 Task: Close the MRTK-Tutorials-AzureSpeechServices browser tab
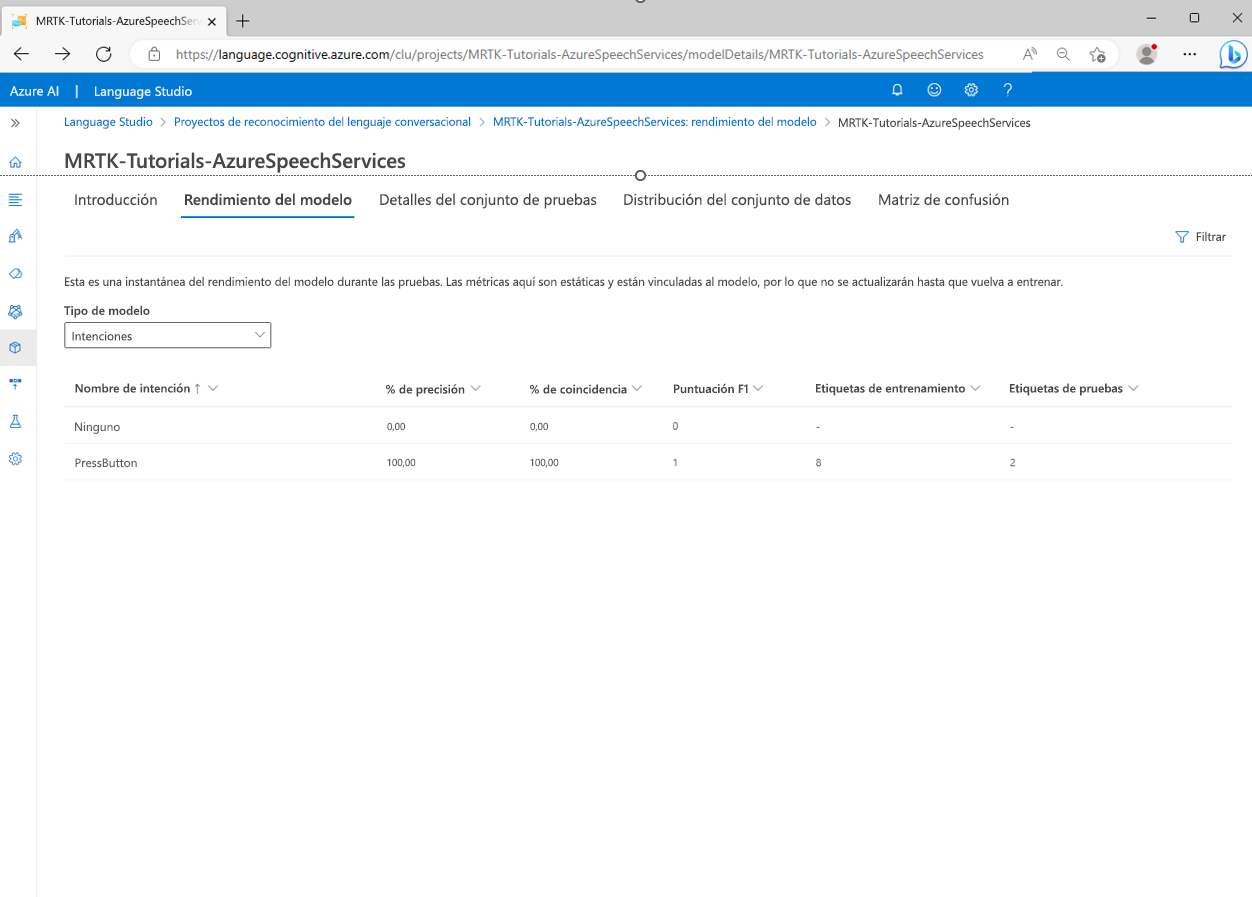(x=211, y=21)
